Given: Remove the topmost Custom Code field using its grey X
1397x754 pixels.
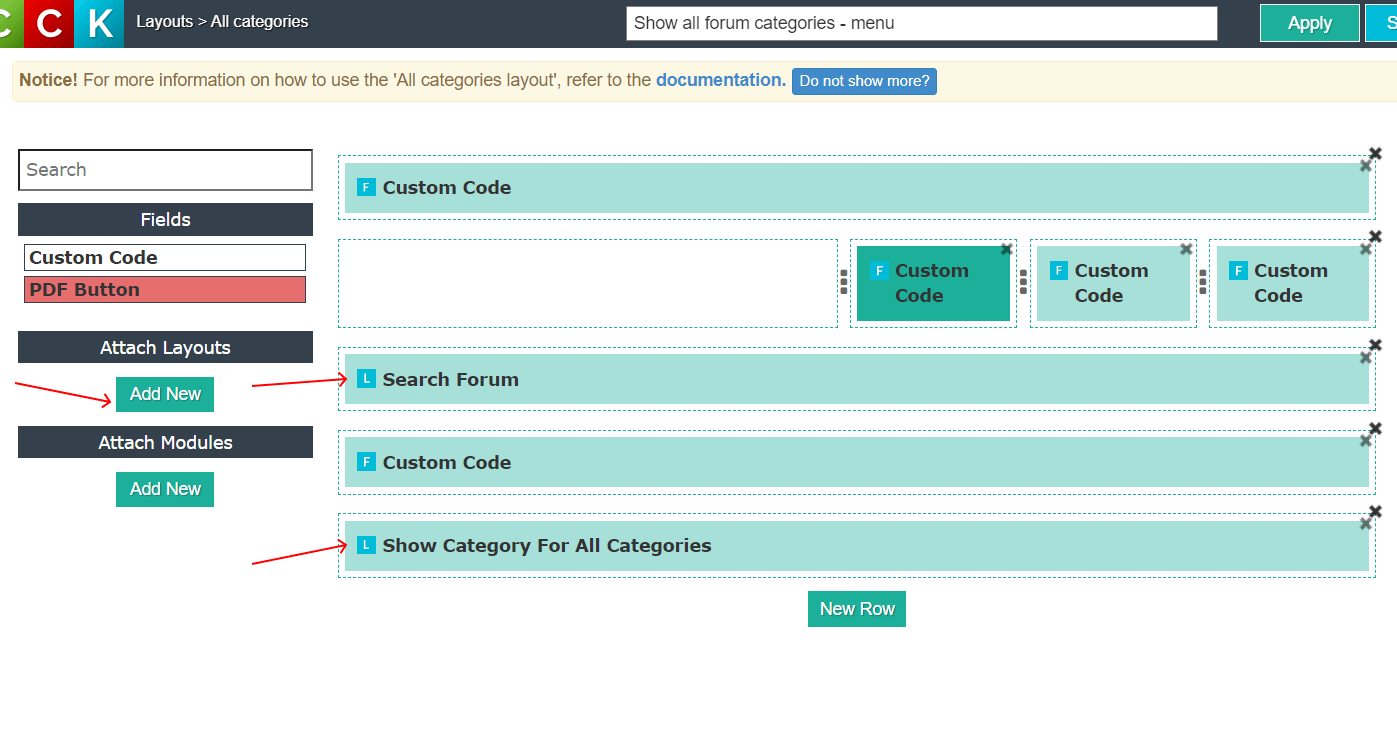Looking at the screenshot, I should coord(1365,166).
